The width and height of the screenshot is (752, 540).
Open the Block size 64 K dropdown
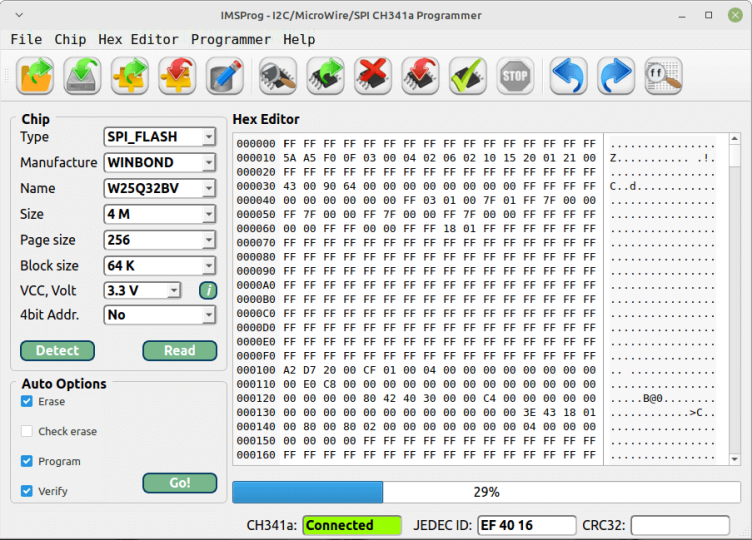tap(160, 266)
